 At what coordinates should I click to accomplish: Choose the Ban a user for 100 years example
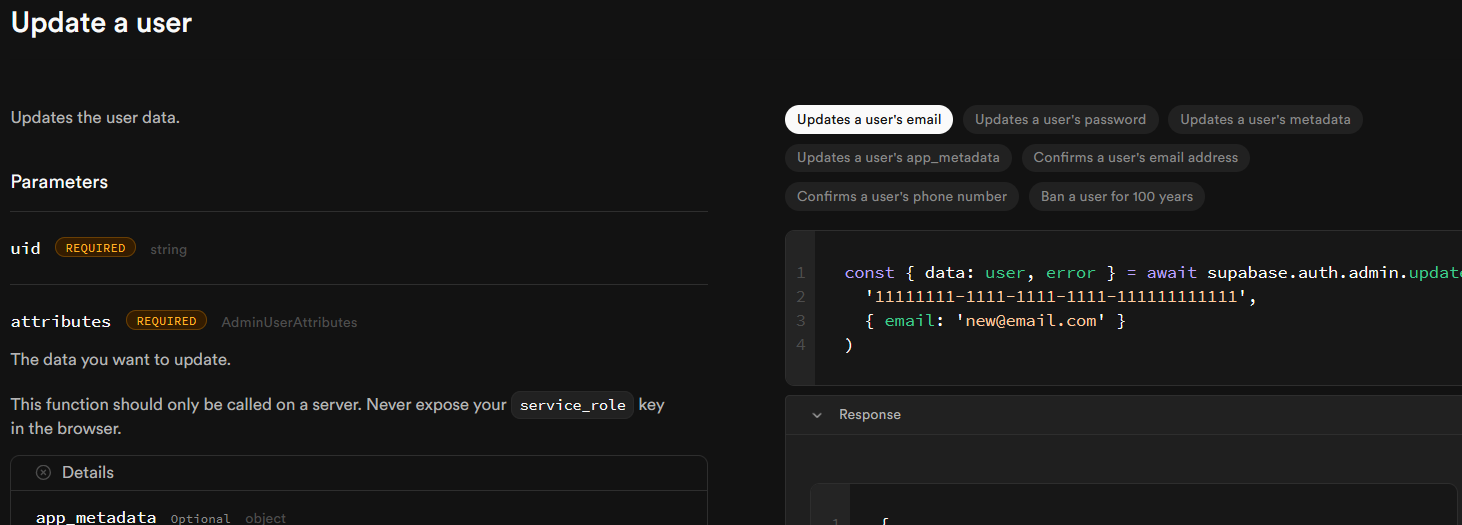pos(1116,197)
